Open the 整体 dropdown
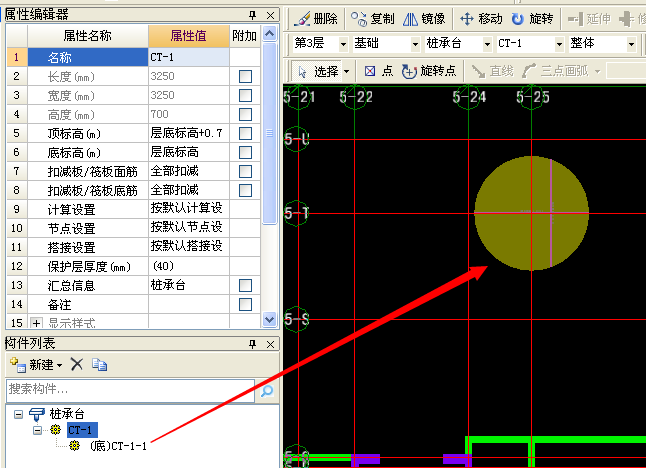 pos(631,44)
